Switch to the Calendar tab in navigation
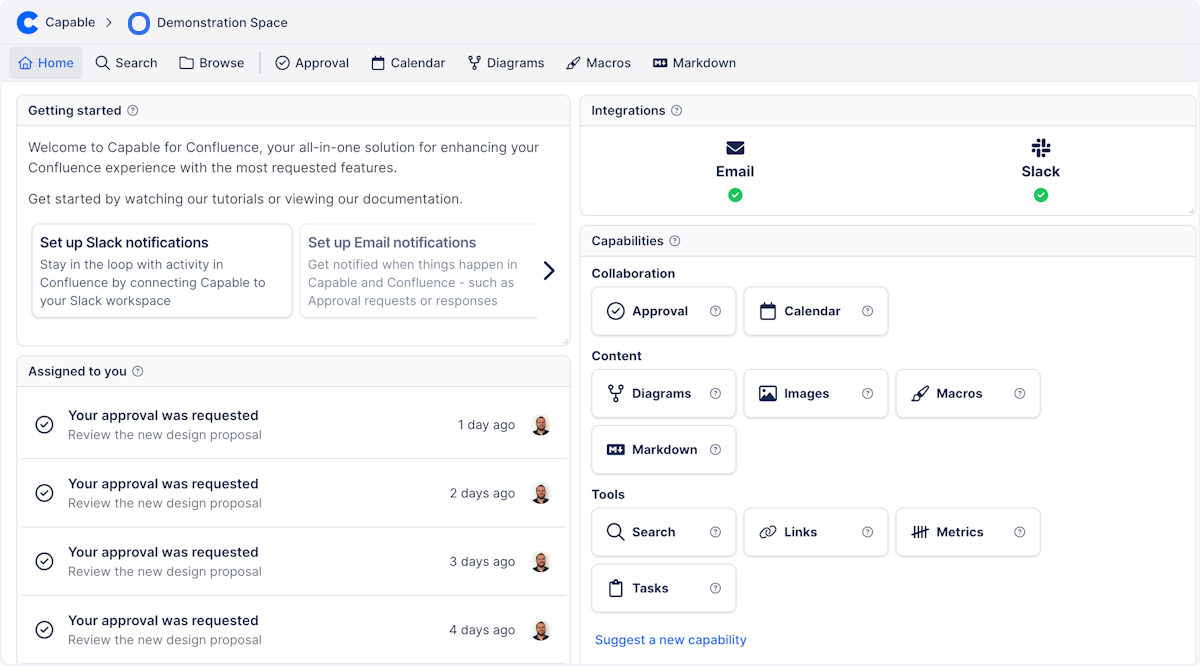This screenshot has height=666, width=1200. 408,63
